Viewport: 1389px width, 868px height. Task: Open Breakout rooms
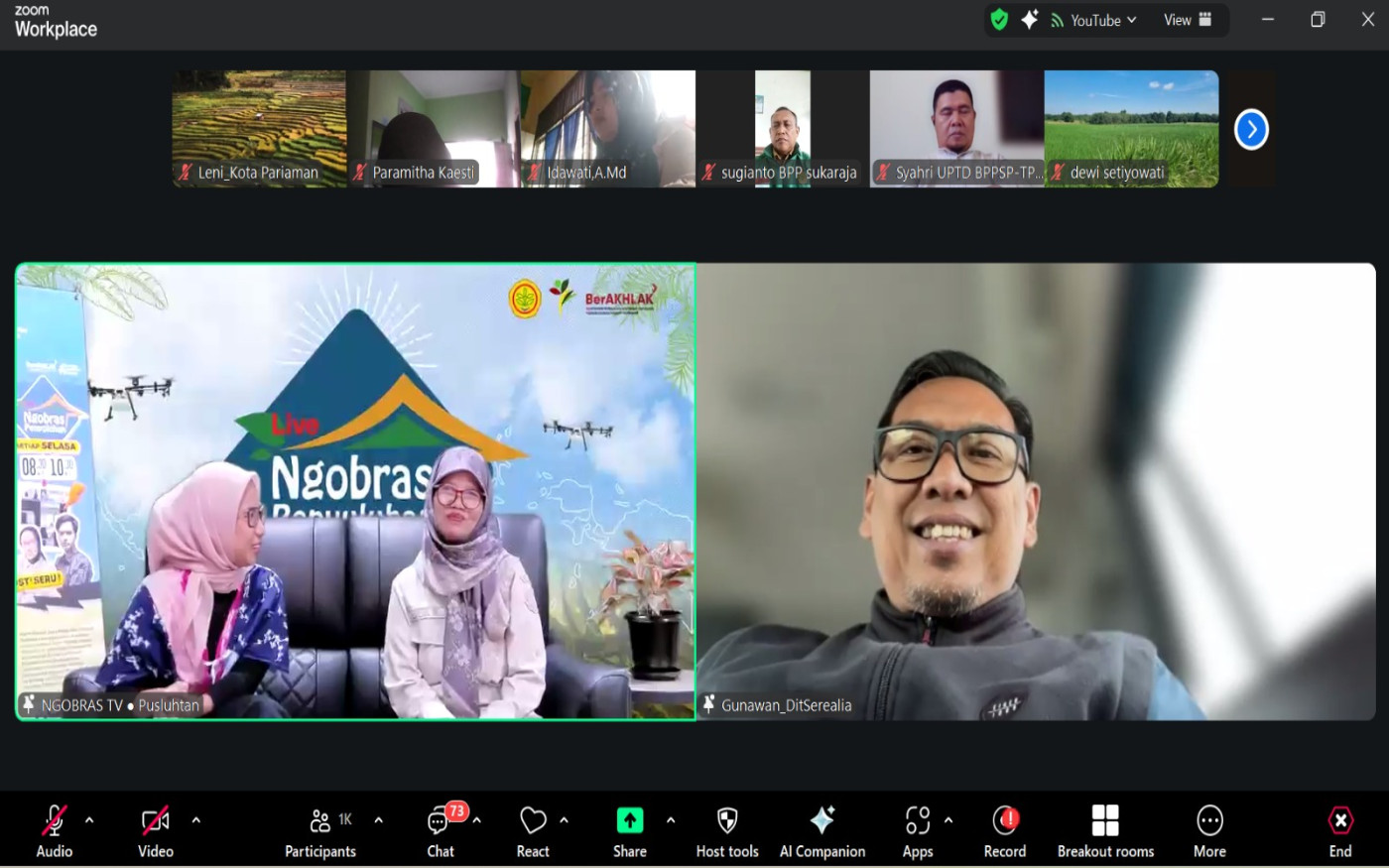tap(1105, 829)
